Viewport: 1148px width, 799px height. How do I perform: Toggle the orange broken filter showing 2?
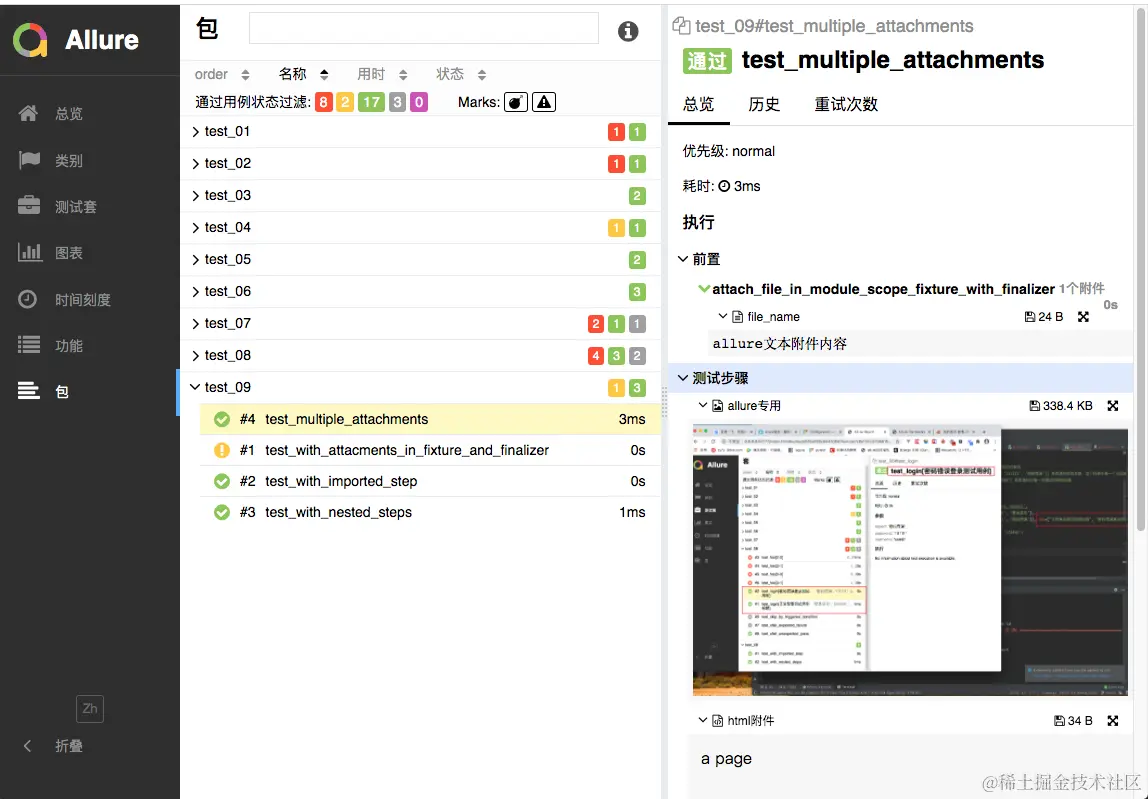pyautogui.click(x=345, y=103)
